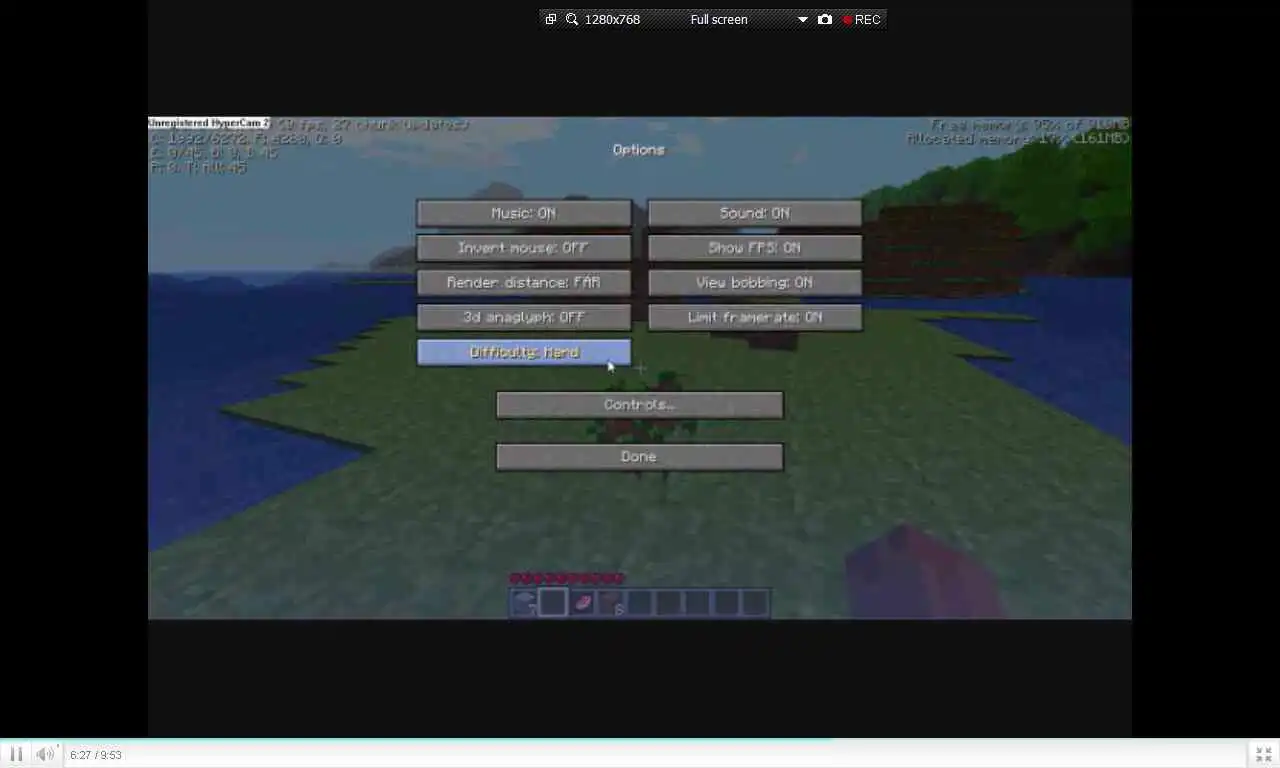Click the magnifier zoom icon

(x=572, y=19)
